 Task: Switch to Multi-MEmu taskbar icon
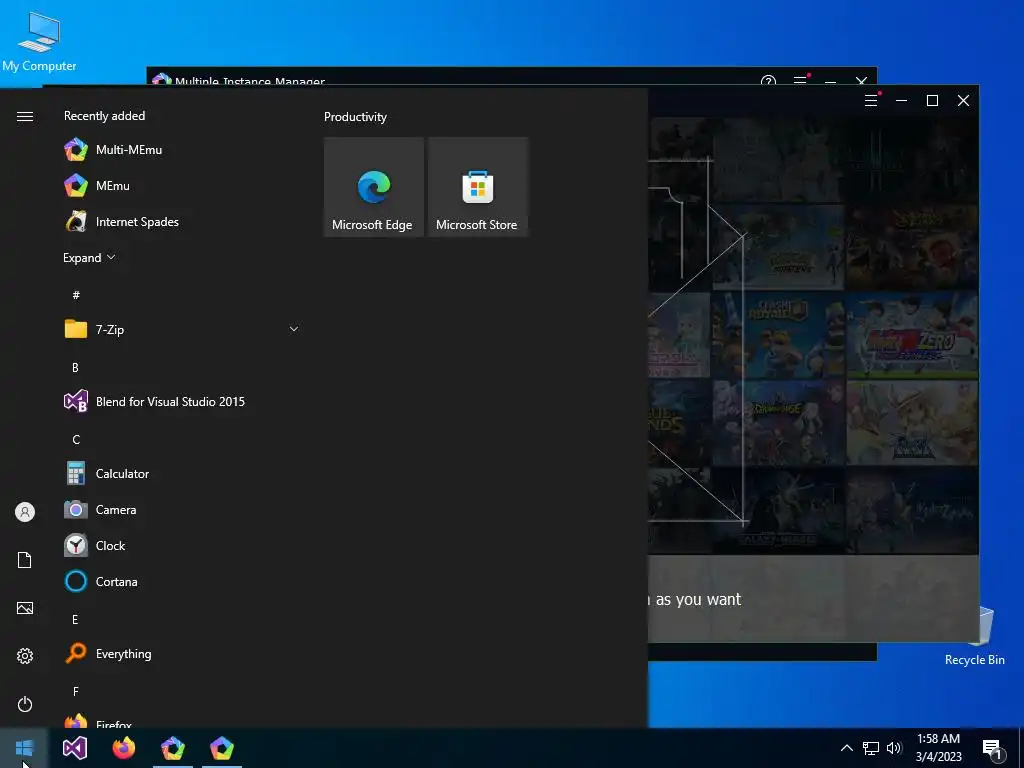[x=173, y=748]
